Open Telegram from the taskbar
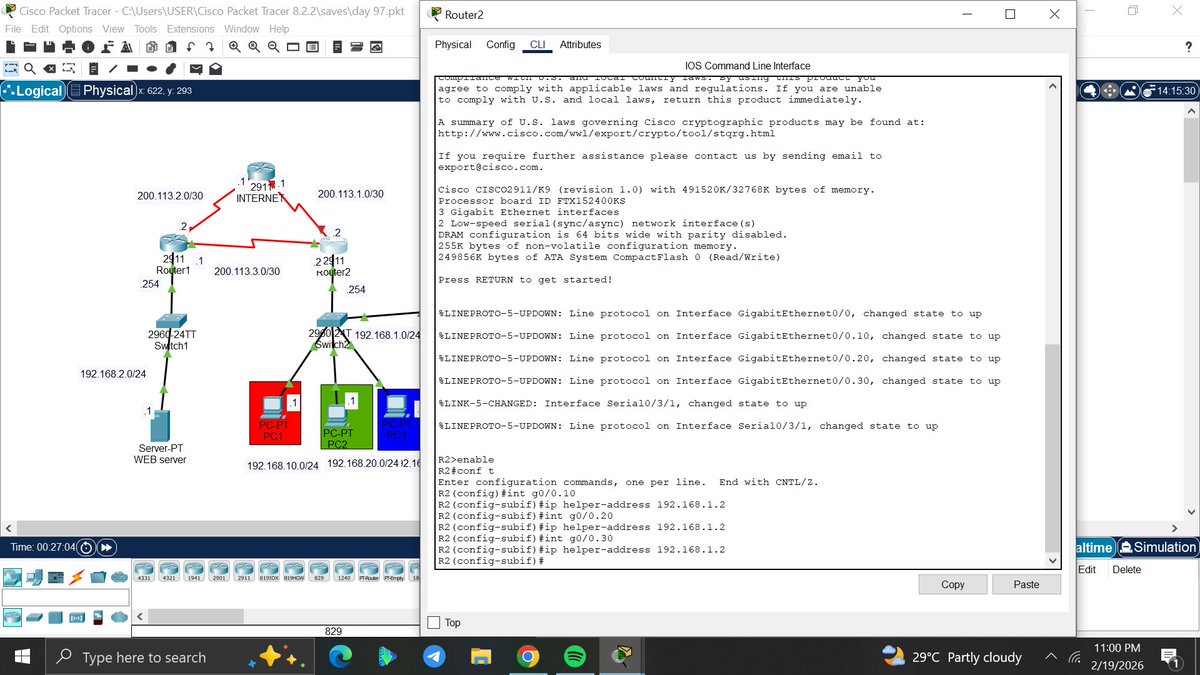 433,657
